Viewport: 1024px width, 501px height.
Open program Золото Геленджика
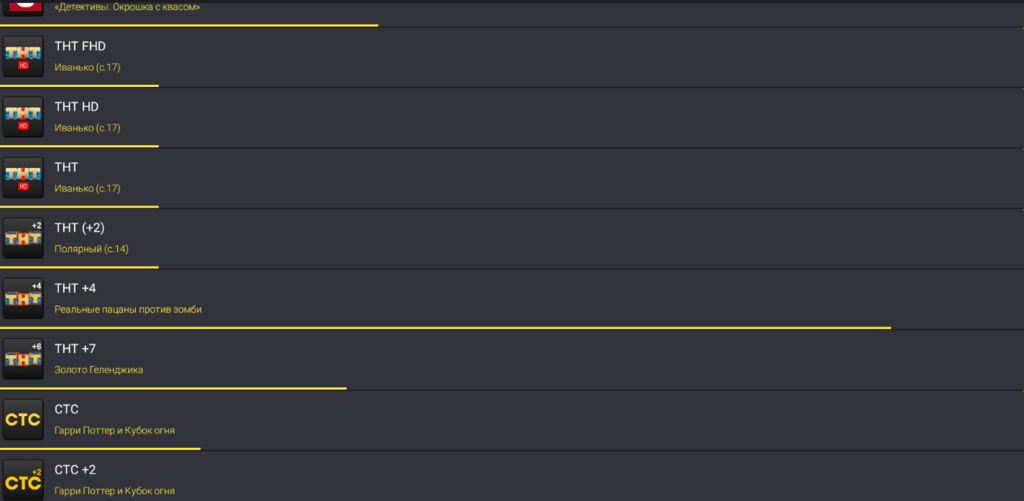(99, 370)
